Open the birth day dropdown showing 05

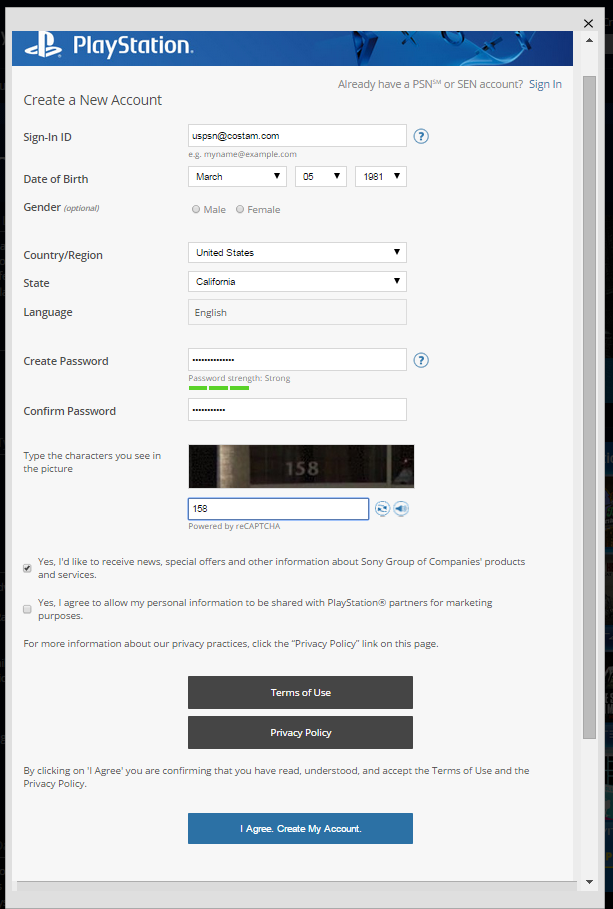321,177
